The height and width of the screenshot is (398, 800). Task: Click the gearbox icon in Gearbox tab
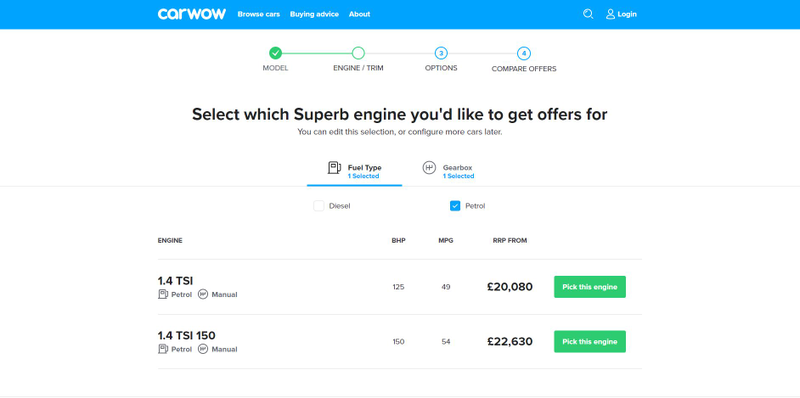pos(429,167)
